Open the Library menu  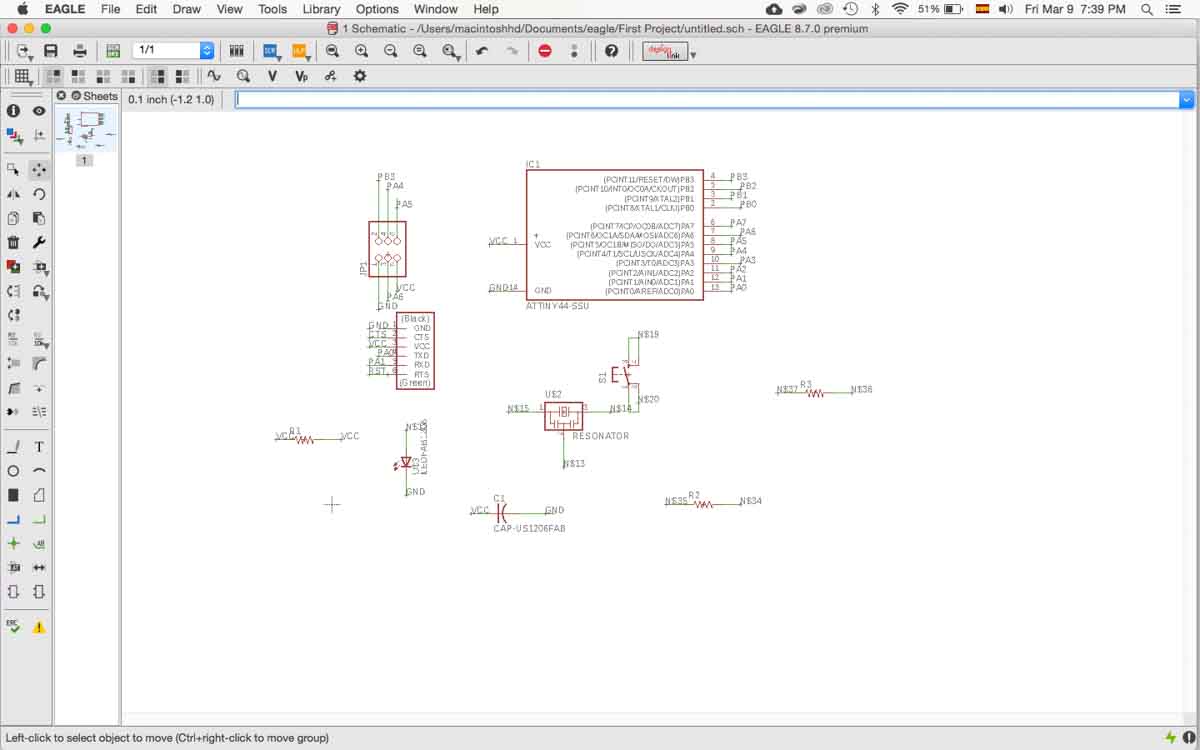pos(321,9)
